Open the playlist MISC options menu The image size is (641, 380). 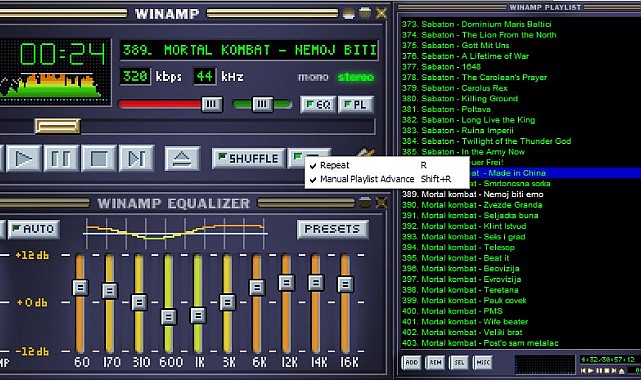point(482,362)
